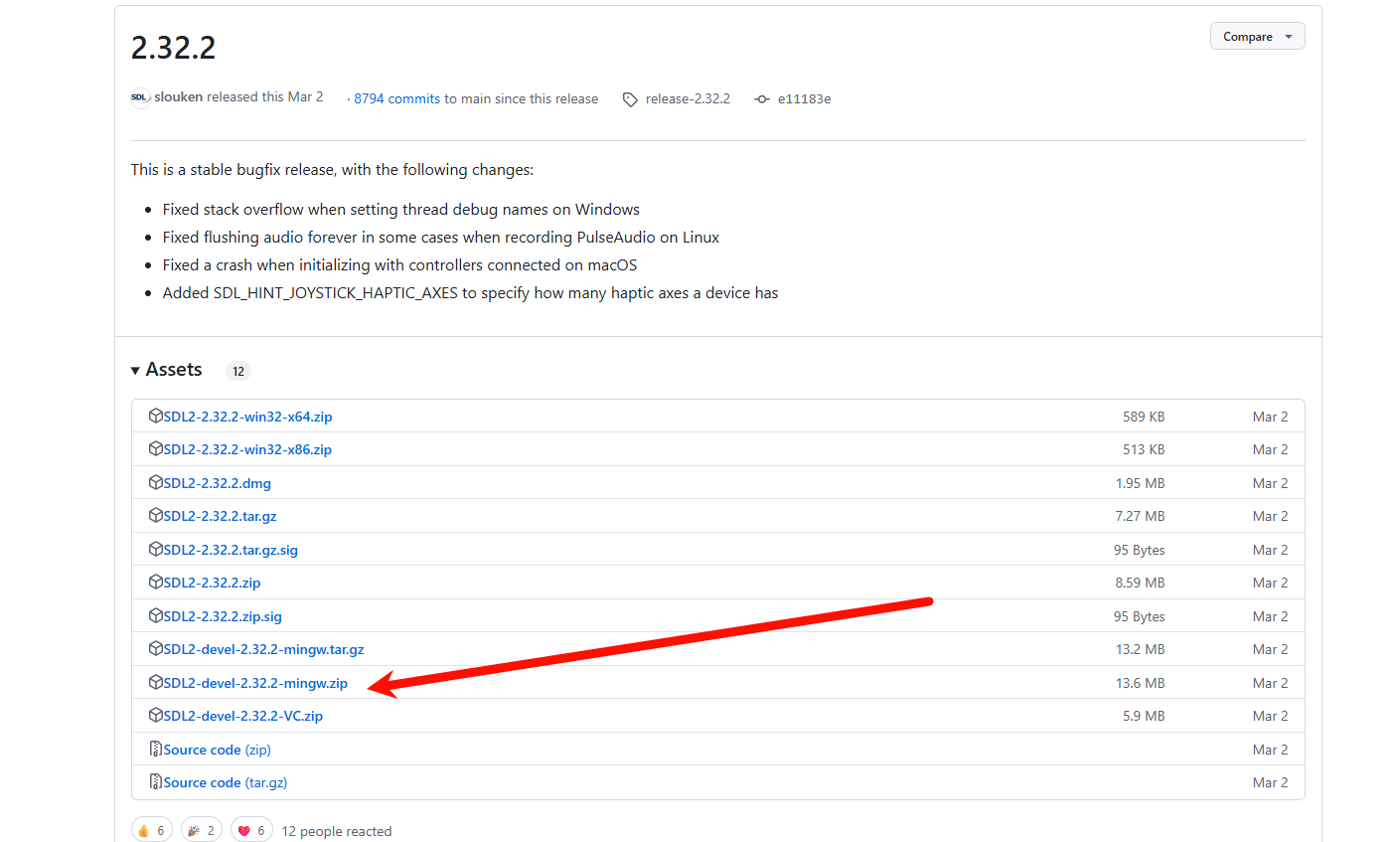Click the Assets count badge 12
The image size is (1400, 842).
[238, 371]
